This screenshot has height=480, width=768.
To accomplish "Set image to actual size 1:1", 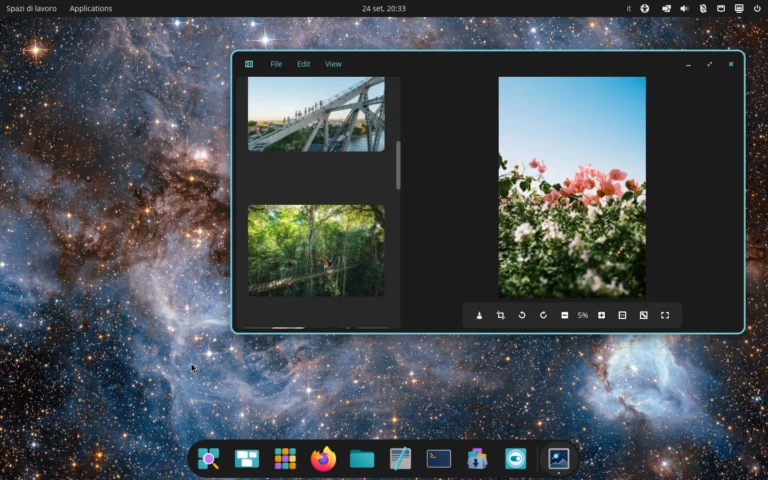I will pos(622,315).
